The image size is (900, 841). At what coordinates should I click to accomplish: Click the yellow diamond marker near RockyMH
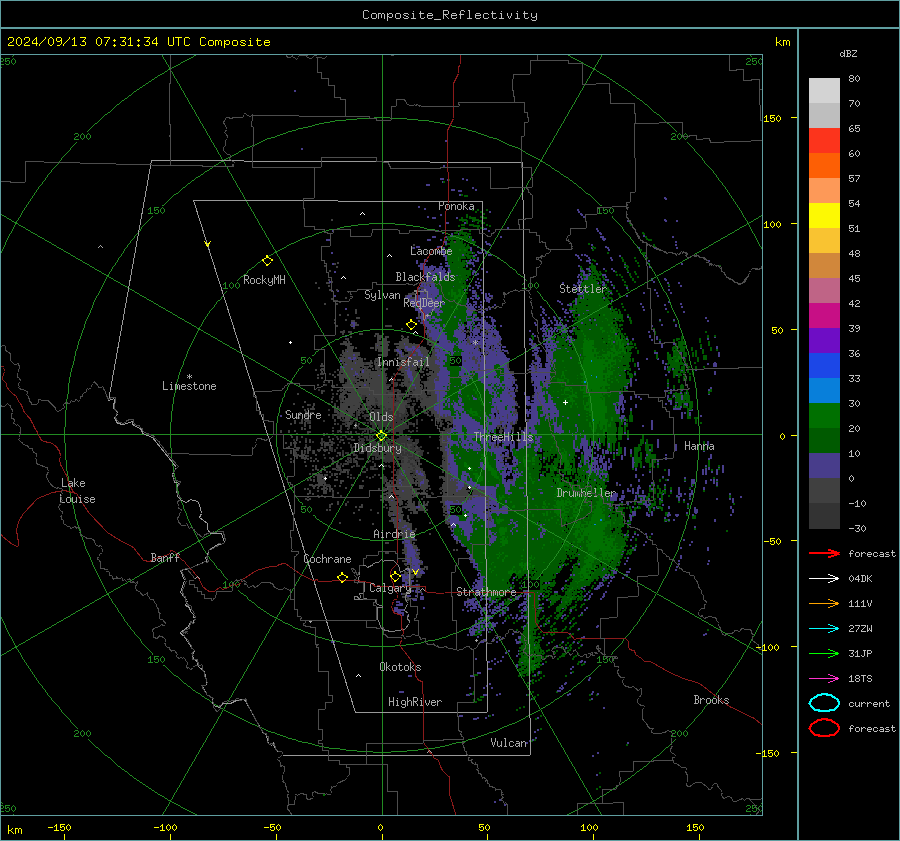[267, 261]
